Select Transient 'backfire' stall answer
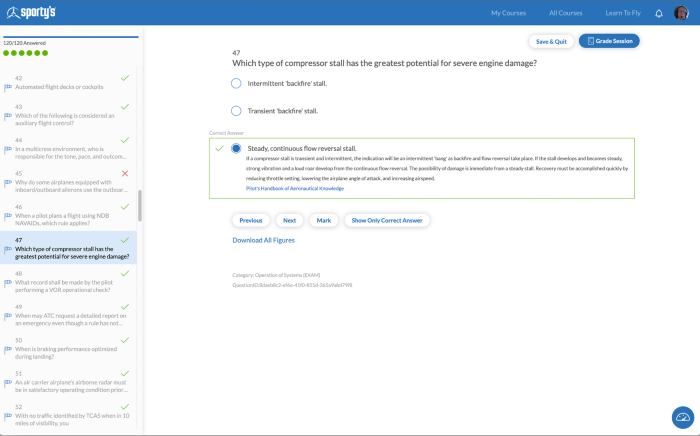Screen dimensions: 700x436 (x=236, y=111)
